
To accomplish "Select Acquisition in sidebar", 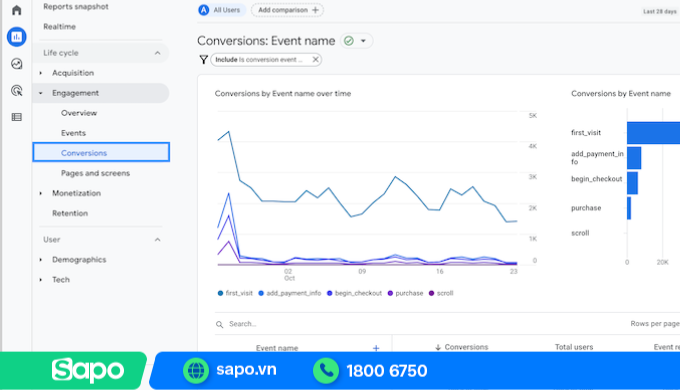I will [73, 73].
